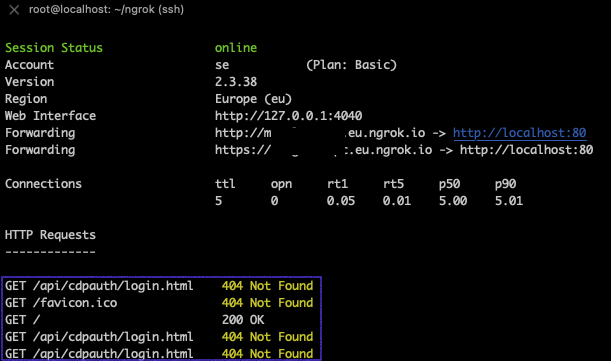Screen dimensions: 611x361
Task: Click the plain http://localhost:80 on second Forwarding line
Action: click(x=526, y=150)
